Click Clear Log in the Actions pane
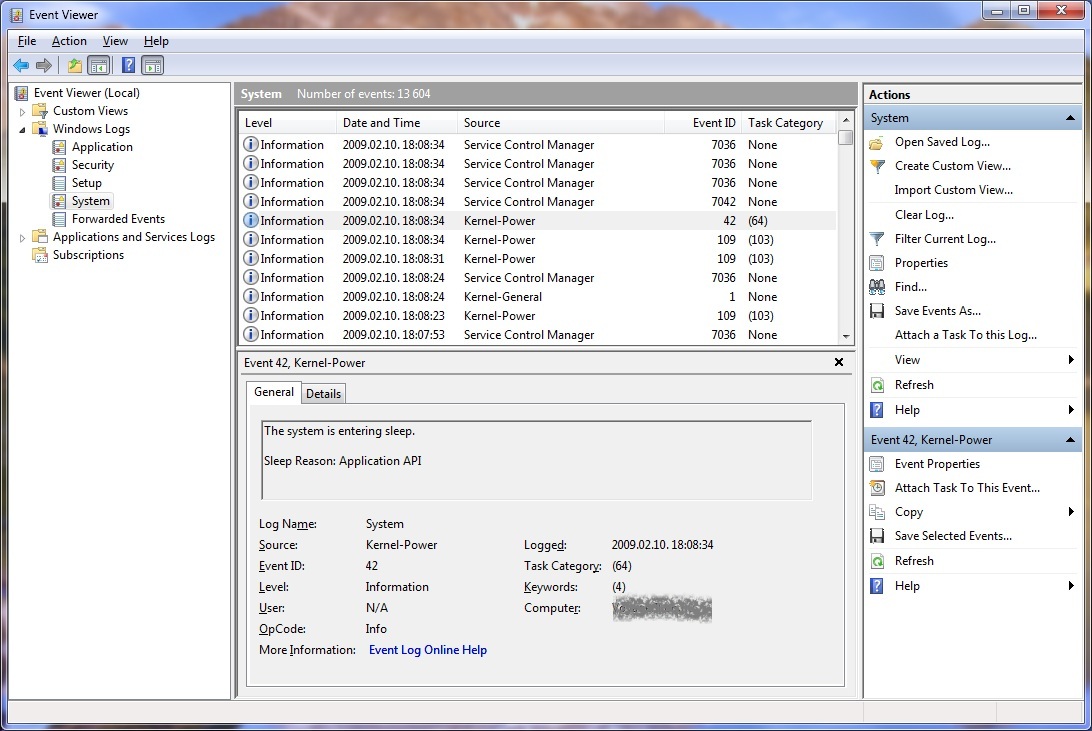Viewport: 1092px width, 731px height. pyautogui.click(x=924, y=215)
